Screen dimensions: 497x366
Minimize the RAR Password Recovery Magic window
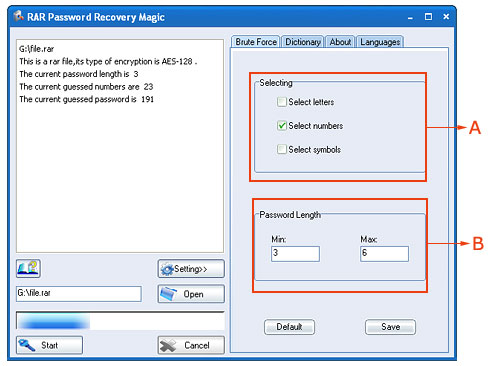[410, 17]
